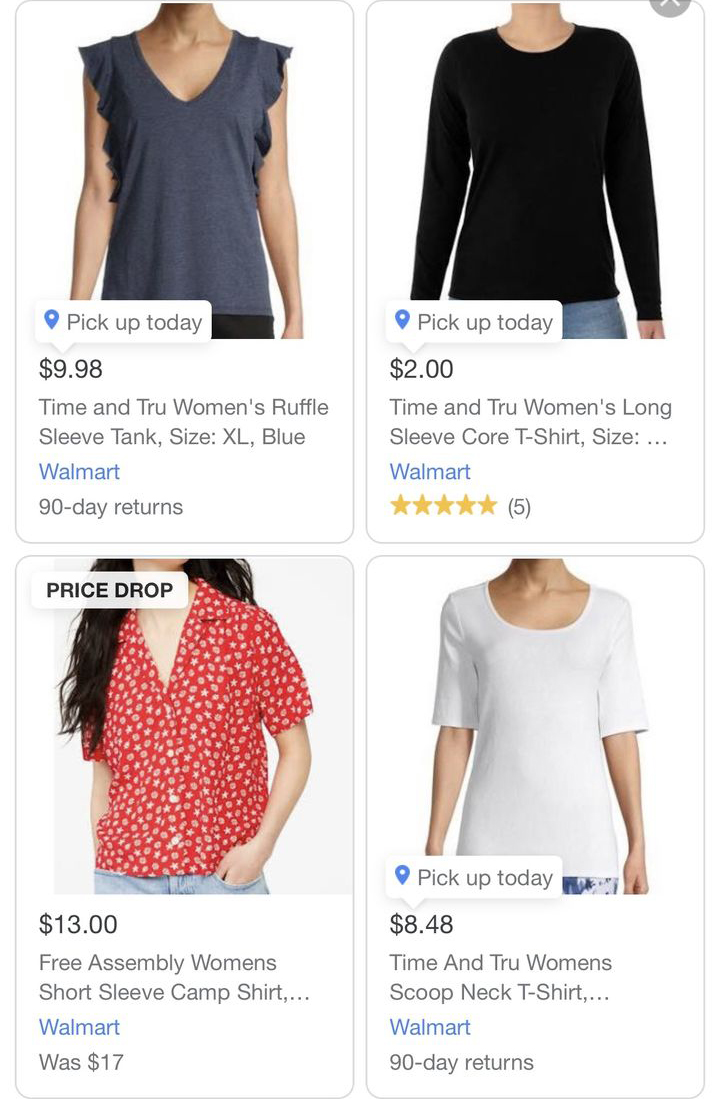Tap location pin on black long sleeve shirt

pos(403,321)
